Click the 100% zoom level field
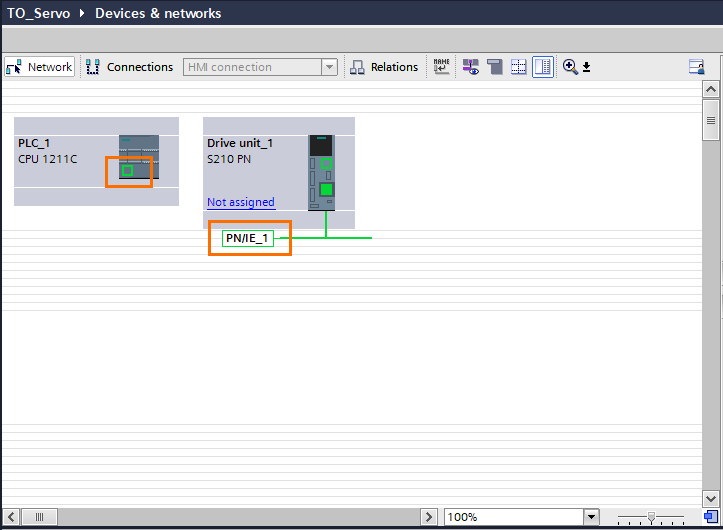 [514, 517]
